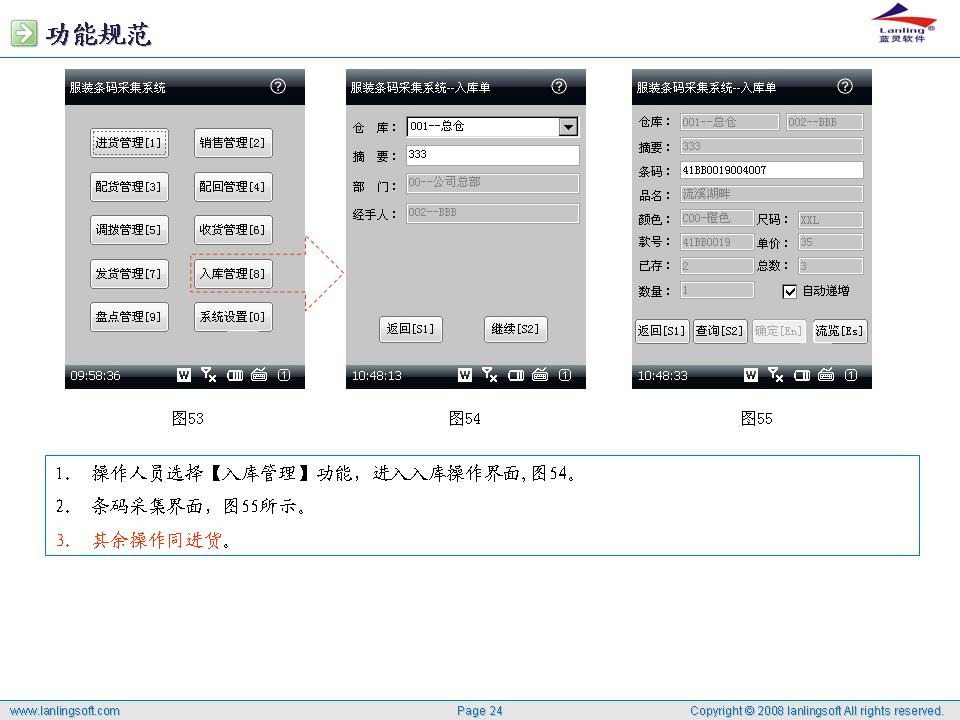Open 调拨管理[5] menu button
Viewport: 960px width, 720px height.
point(129,230)
